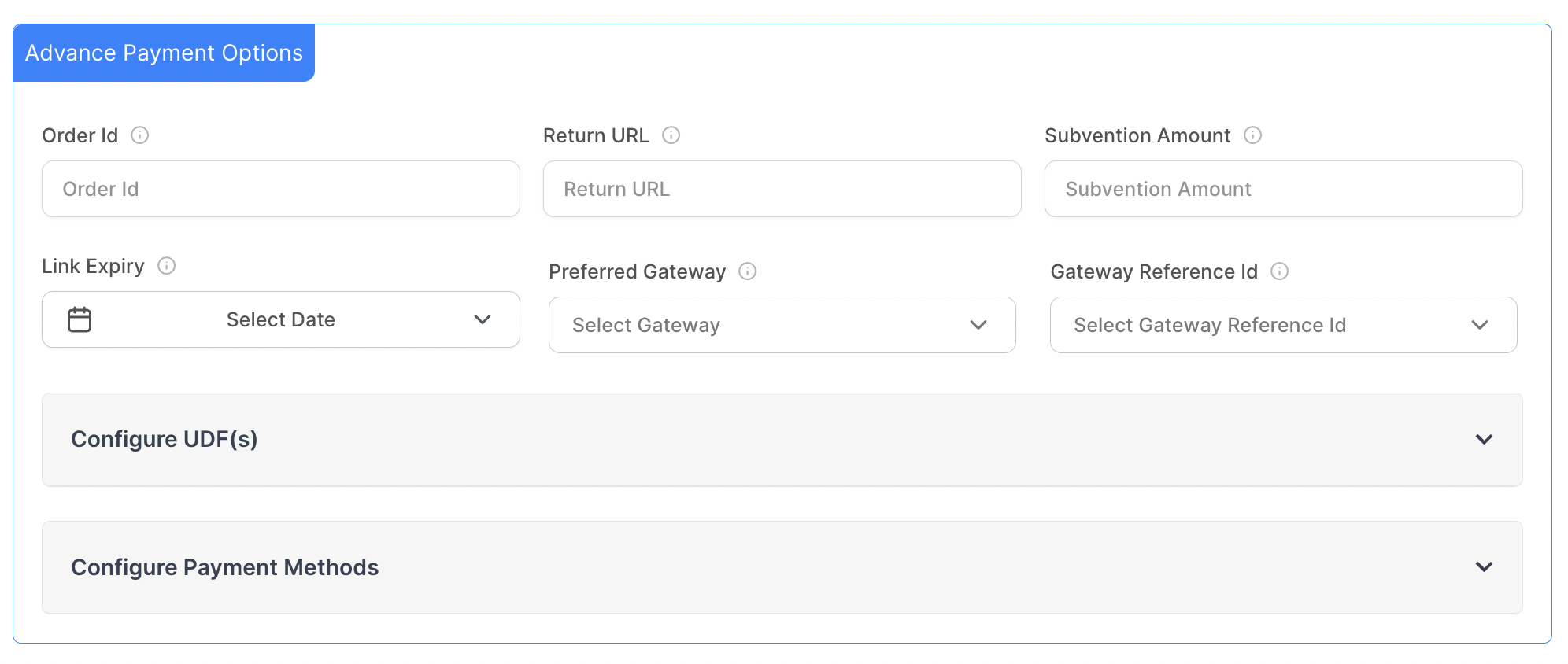Click the Return URL info icon
Image resolution: width=1568 pixels, height=664 pixels.
pos(671,135)
